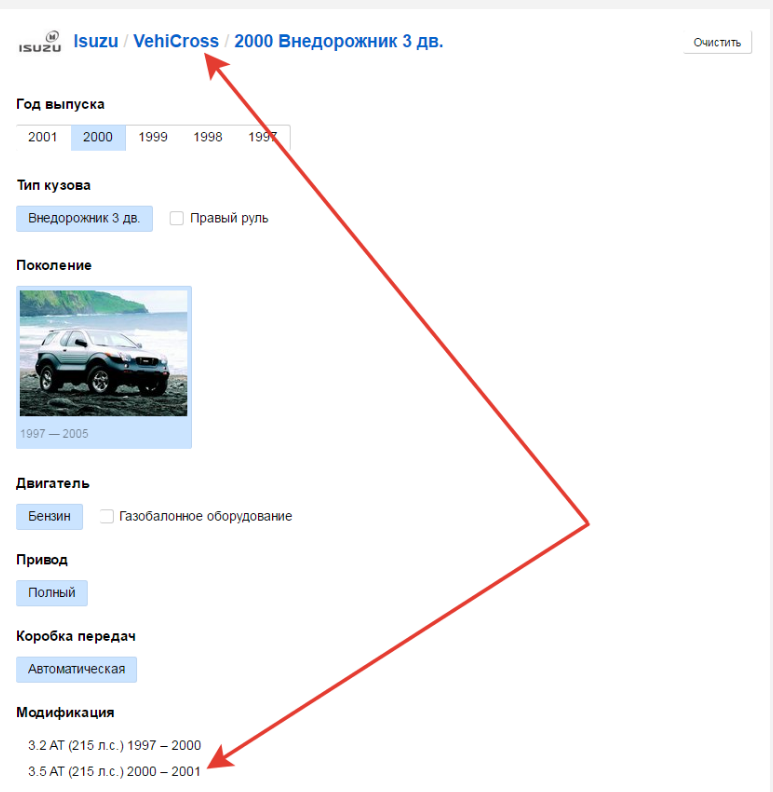Select year 1997
The width and height of the screenshot is (773, 792).
[263, 137]
